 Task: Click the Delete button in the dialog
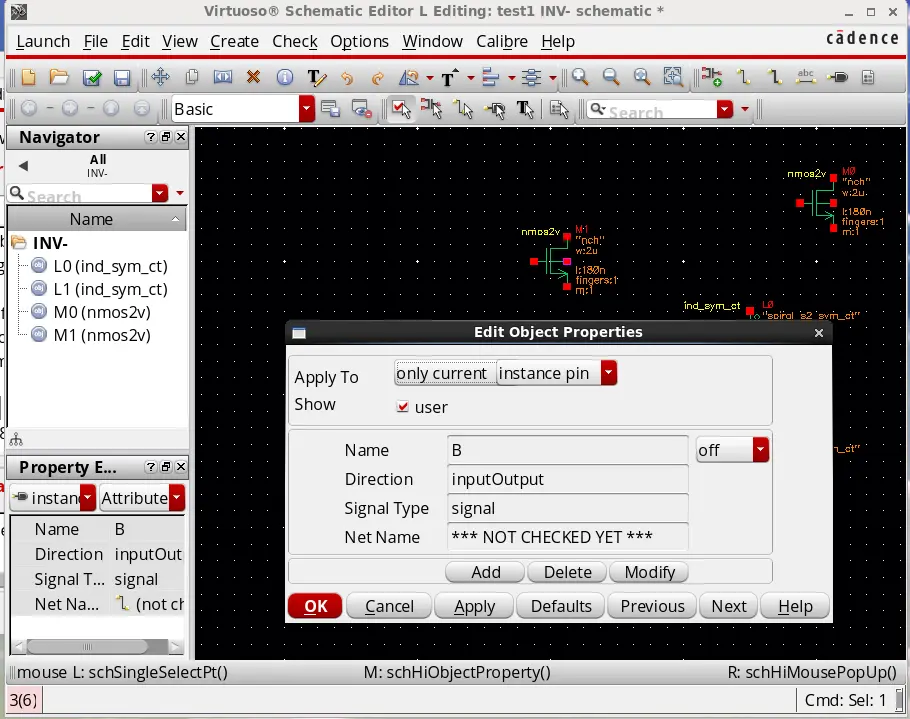point(568,572)
